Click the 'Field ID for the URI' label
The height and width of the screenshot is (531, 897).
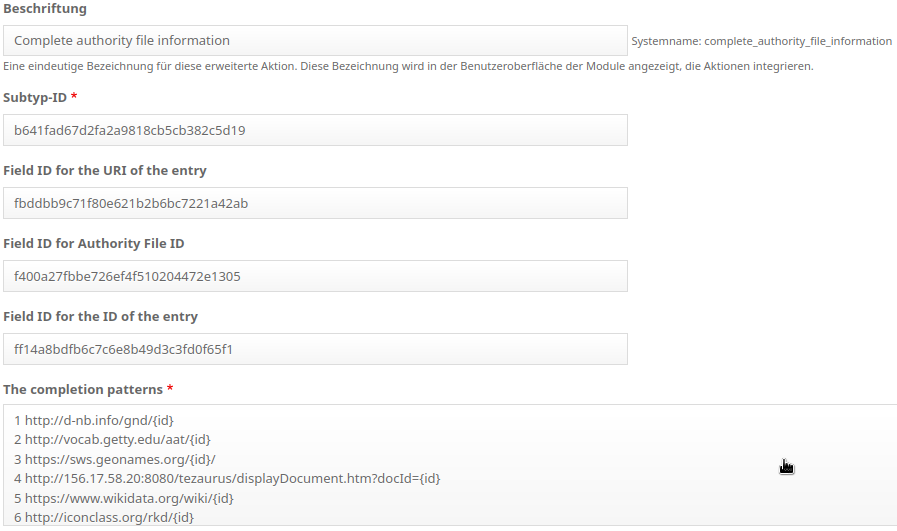(105, 171)
